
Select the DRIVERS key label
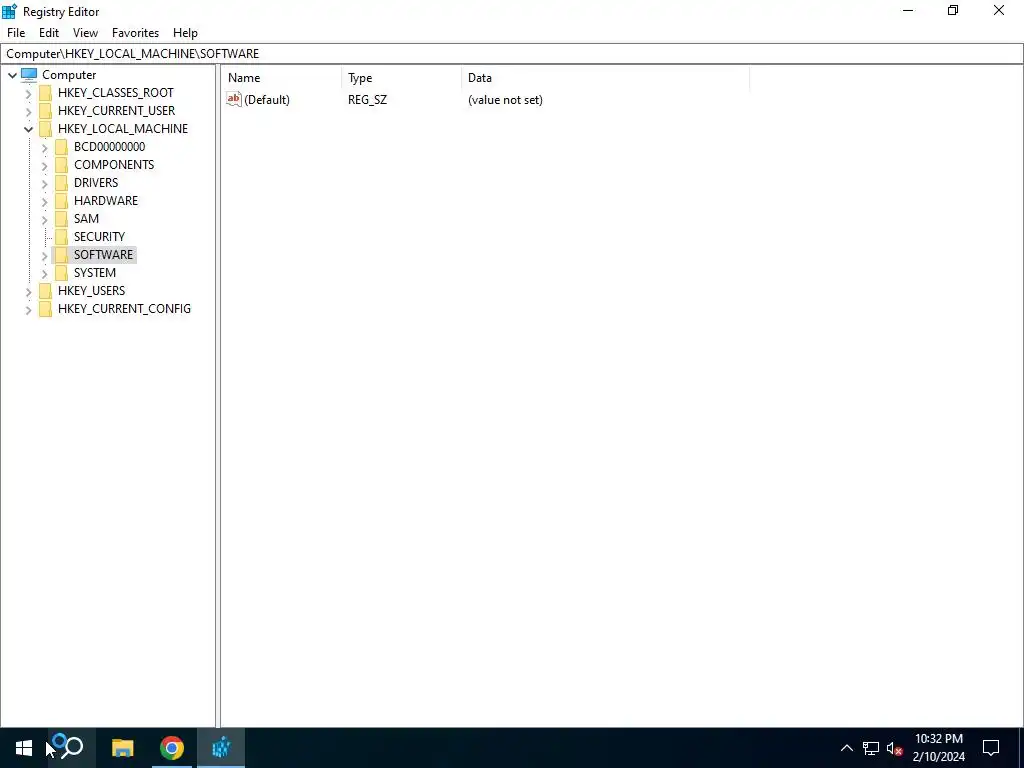click(x=96, y=182)
